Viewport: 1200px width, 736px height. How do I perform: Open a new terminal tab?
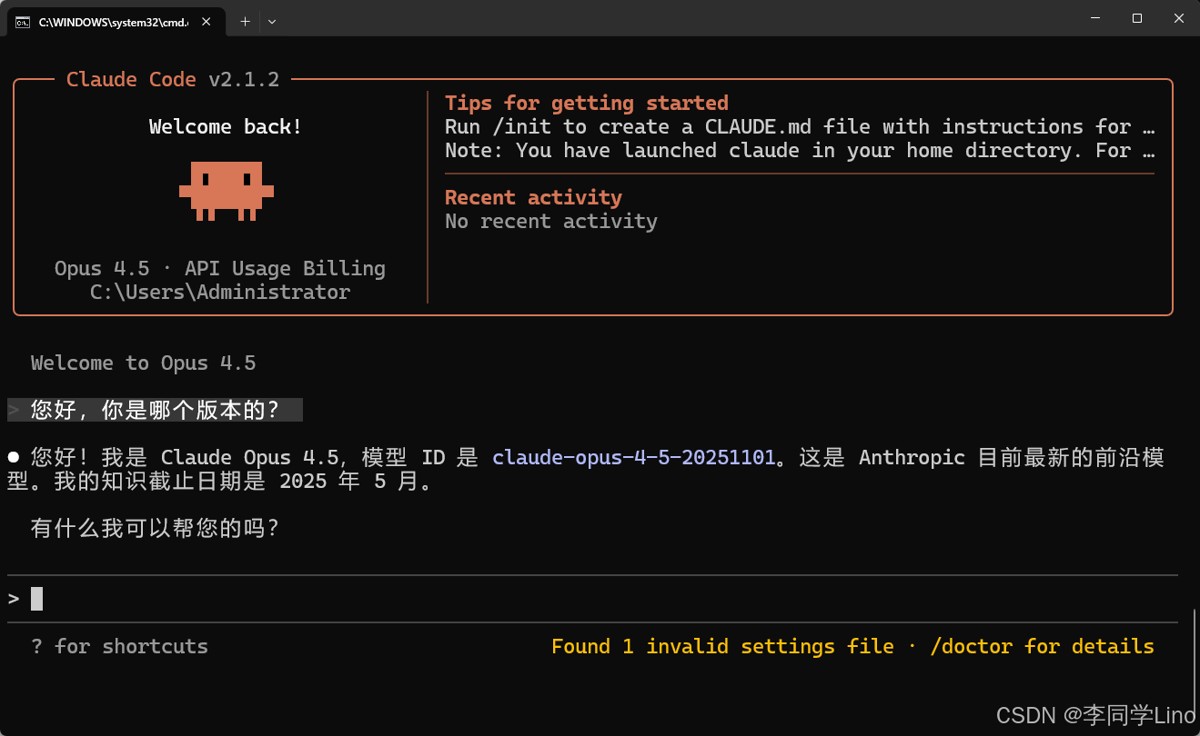click(245, 22)
